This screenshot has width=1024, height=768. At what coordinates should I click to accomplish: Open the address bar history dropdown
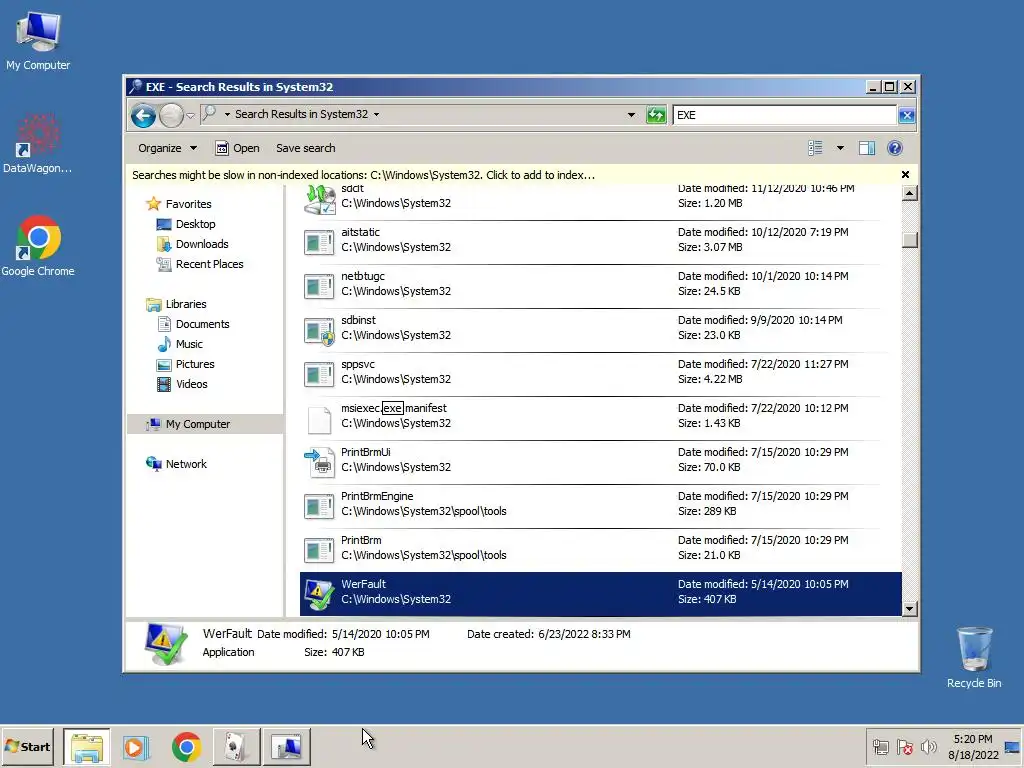click(x=631, y=115)
